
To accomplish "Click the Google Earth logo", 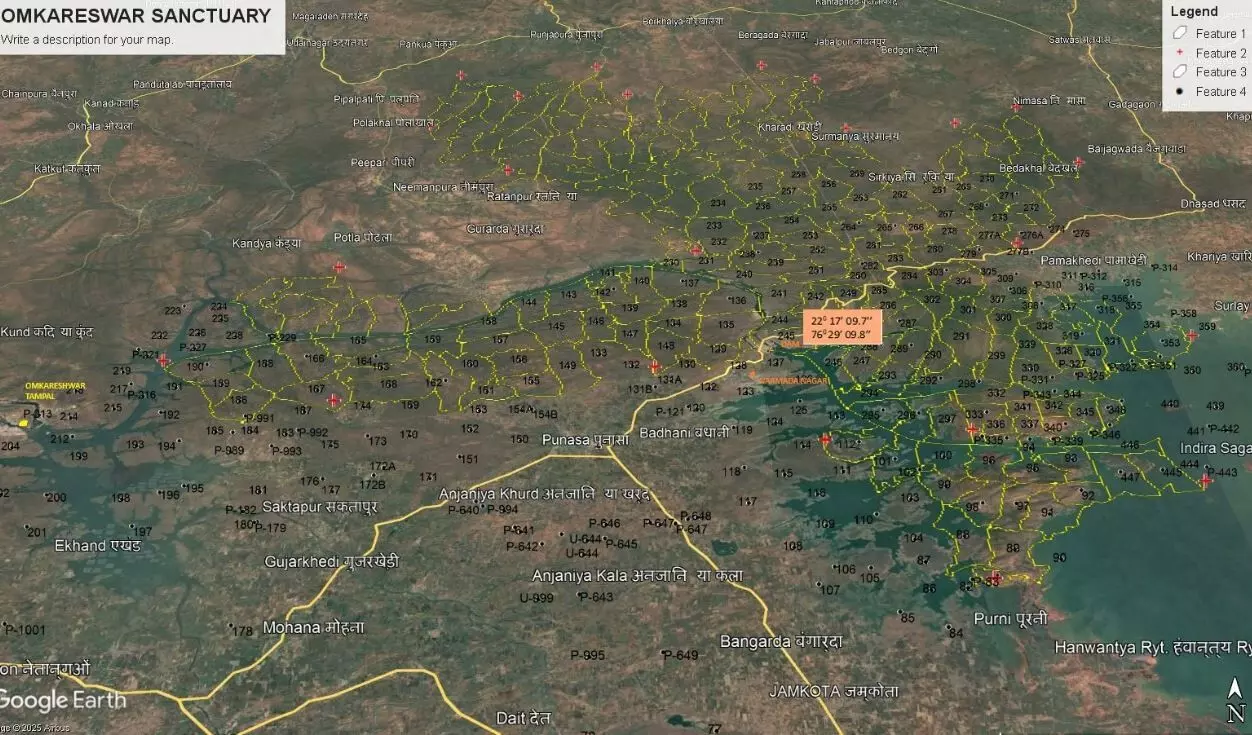I will point(62,700).
